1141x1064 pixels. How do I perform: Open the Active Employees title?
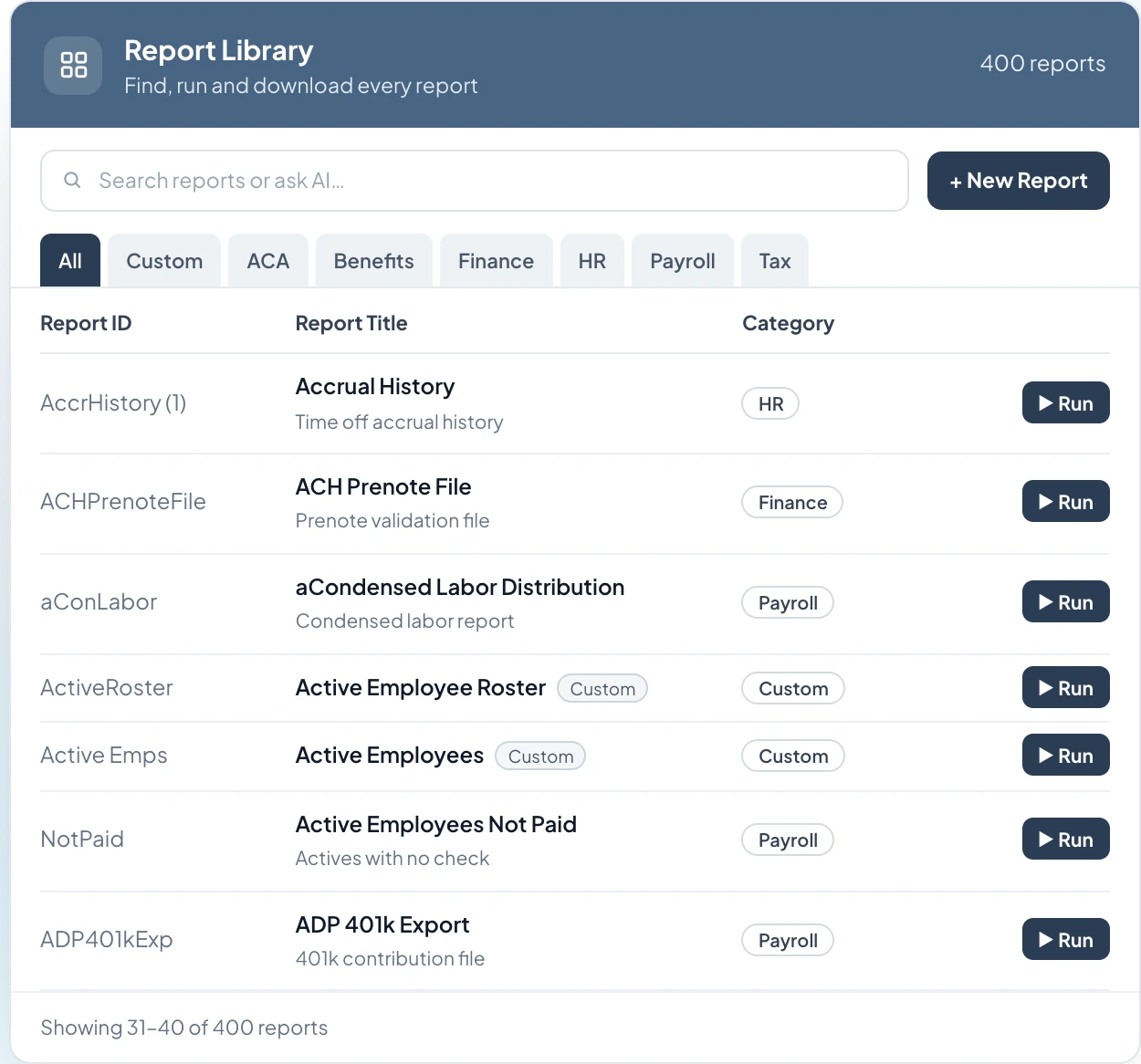(390, 755)
